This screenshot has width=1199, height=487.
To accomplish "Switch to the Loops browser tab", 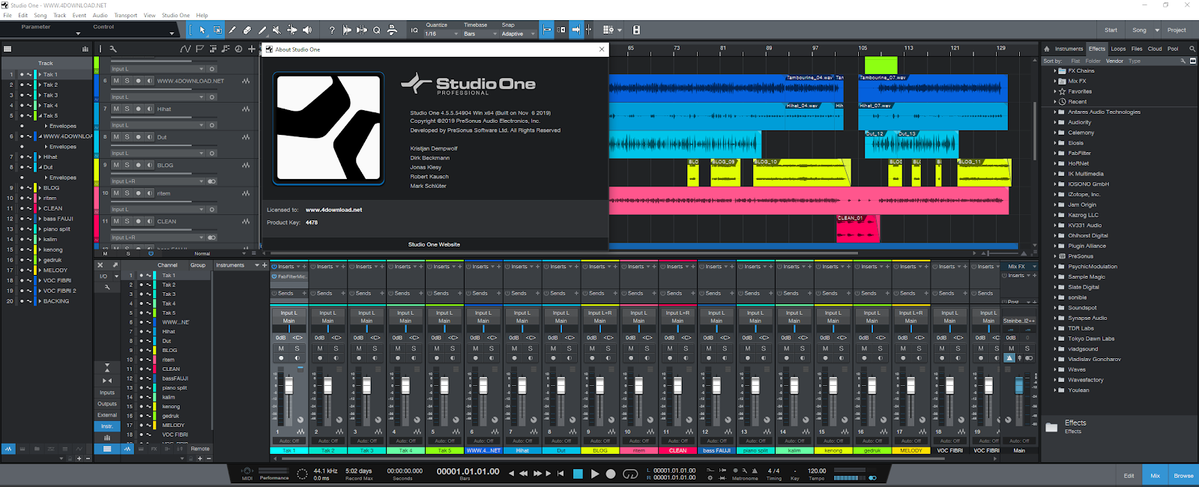I will pos(1118,49).
